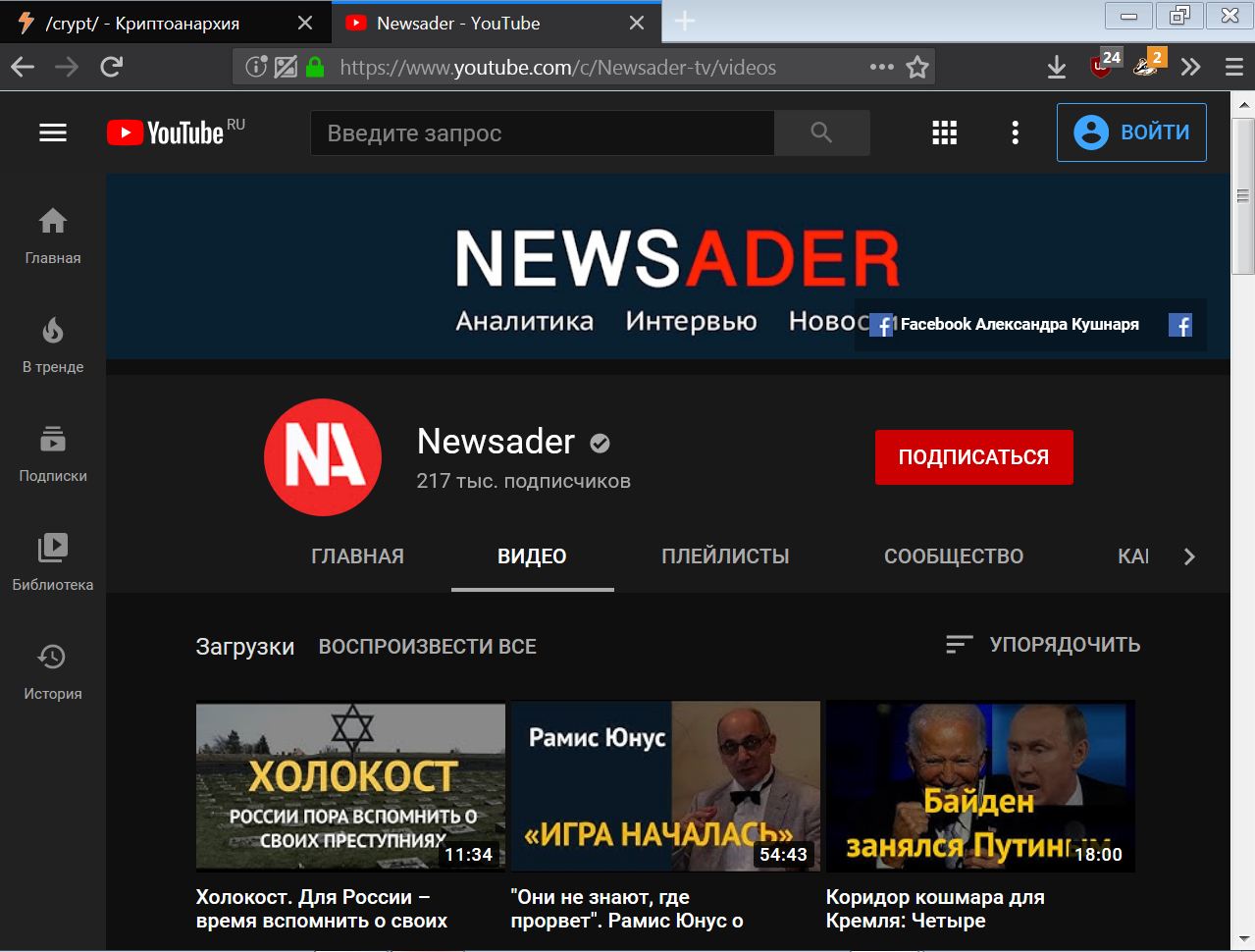Open the Загрузки uploads filter
The height and width of the screenshot is (952, 1255).
click(x=245, y=647)
